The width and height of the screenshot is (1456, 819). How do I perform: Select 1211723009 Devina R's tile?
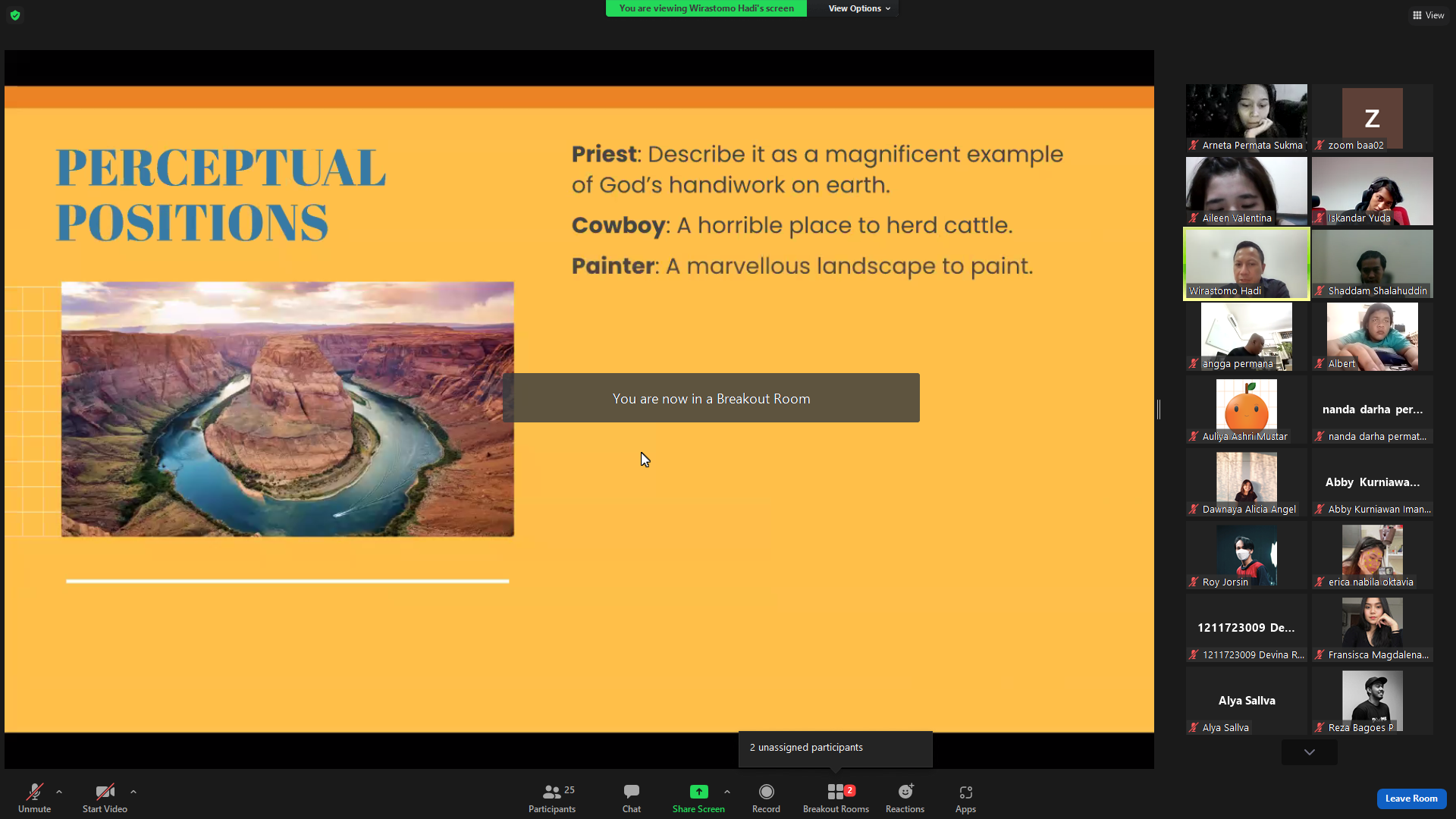pos(1247,628)
